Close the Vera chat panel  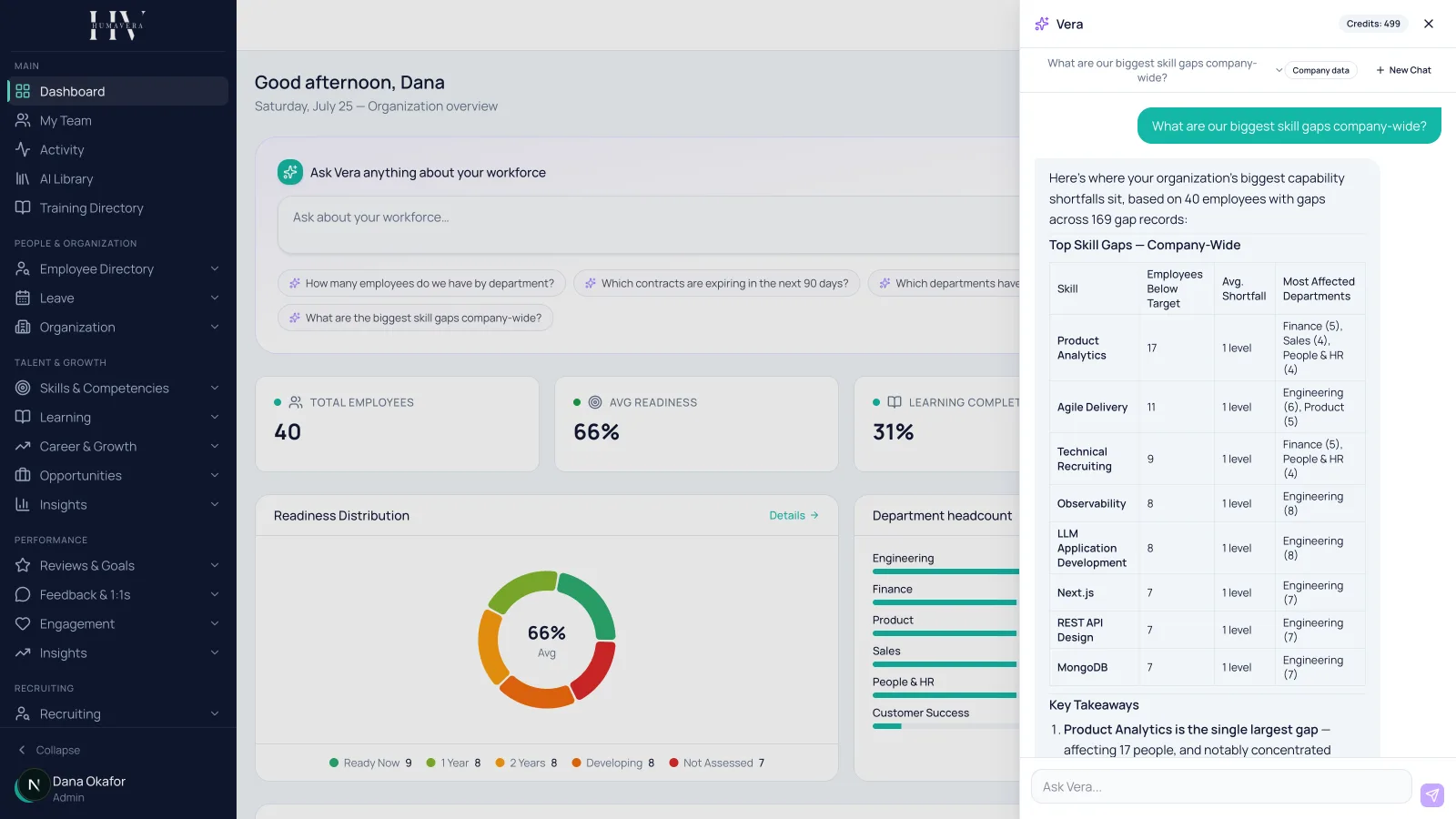point(1429,24)
